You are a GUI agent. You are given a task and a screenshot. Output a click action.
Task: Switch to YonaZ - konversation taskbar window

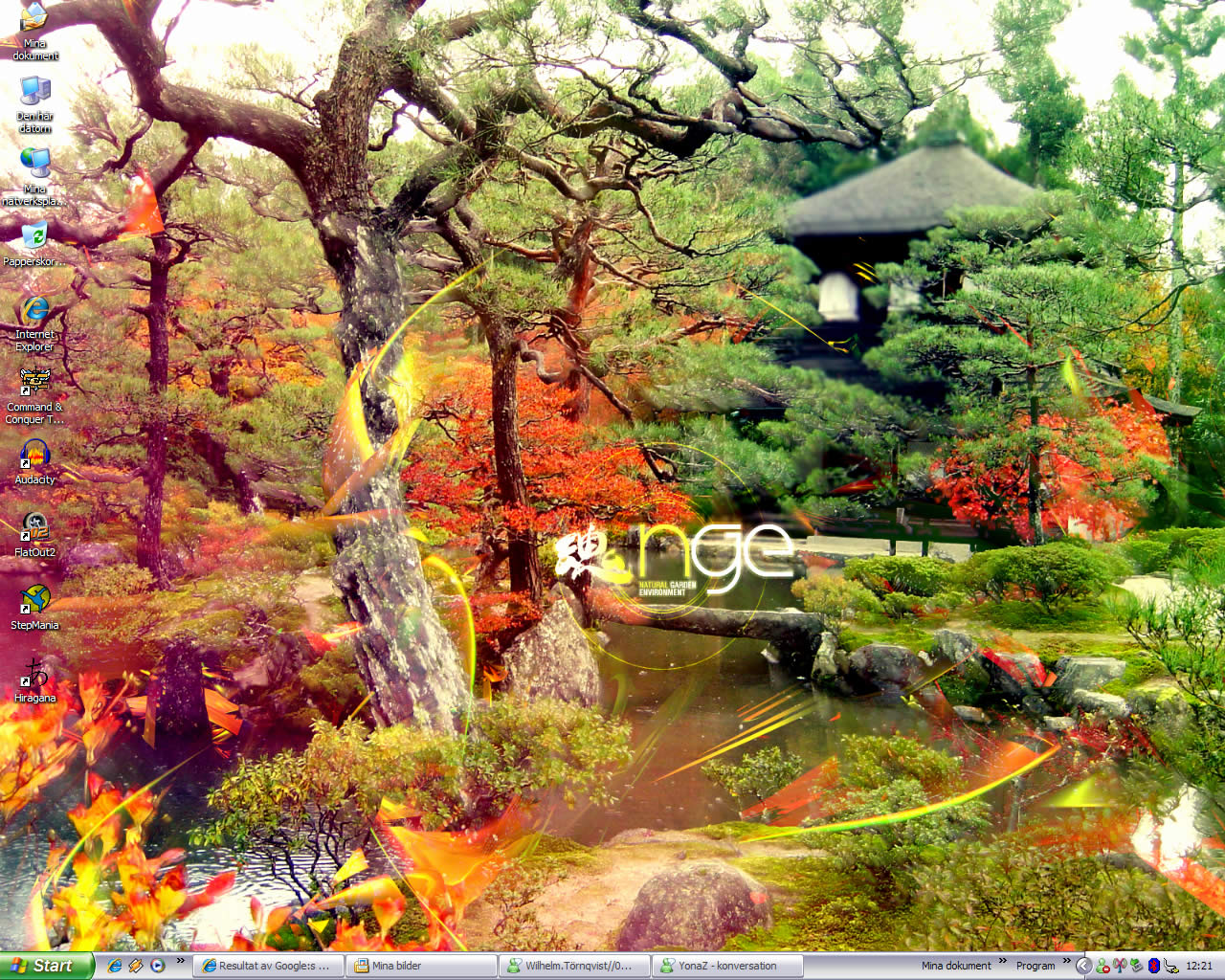click(727, 966)
